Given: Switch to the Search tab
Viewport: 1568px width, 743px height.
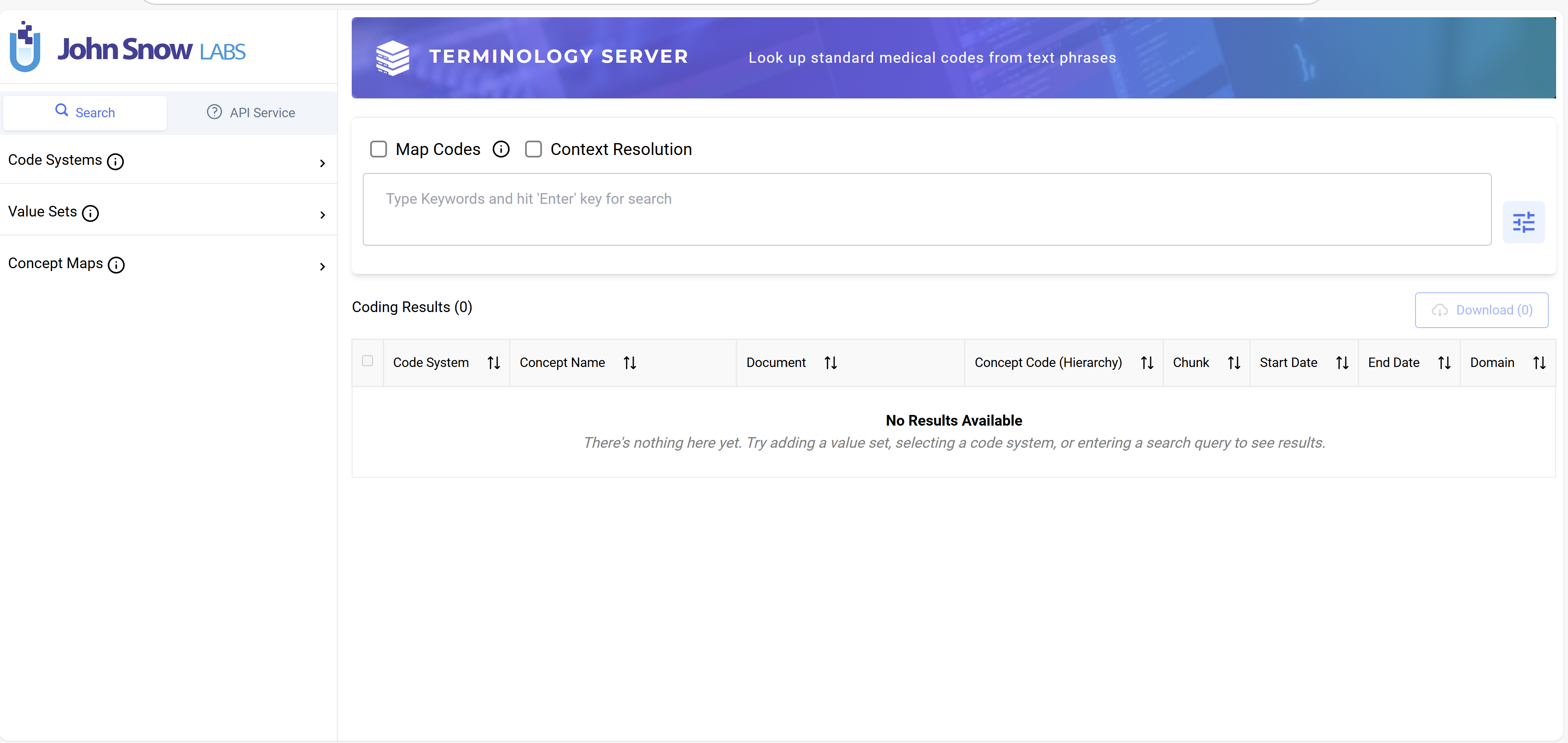Looking at the screenshot, I should pos(85,113).
